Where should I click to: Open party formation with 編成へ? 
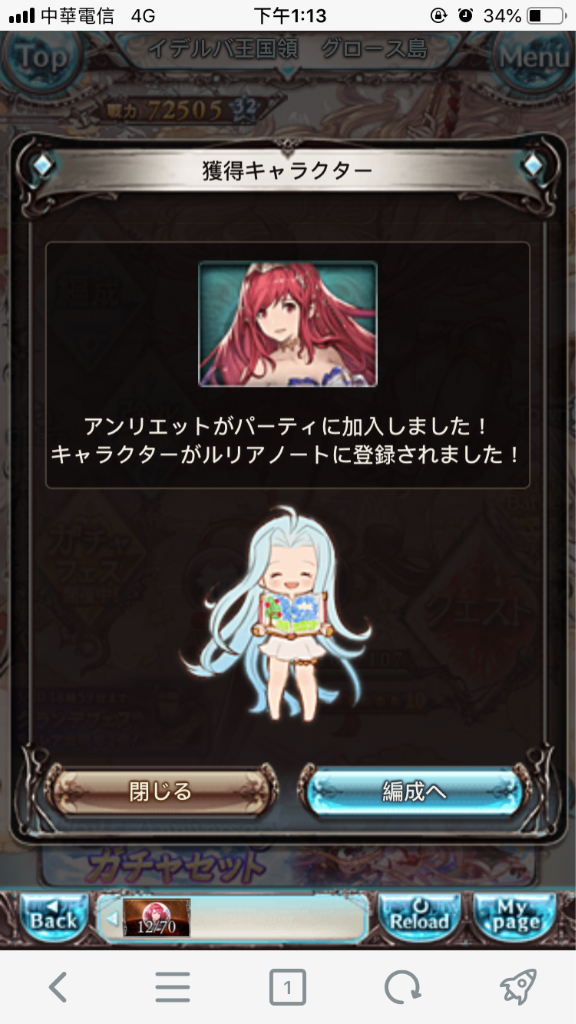click(414, 791)
